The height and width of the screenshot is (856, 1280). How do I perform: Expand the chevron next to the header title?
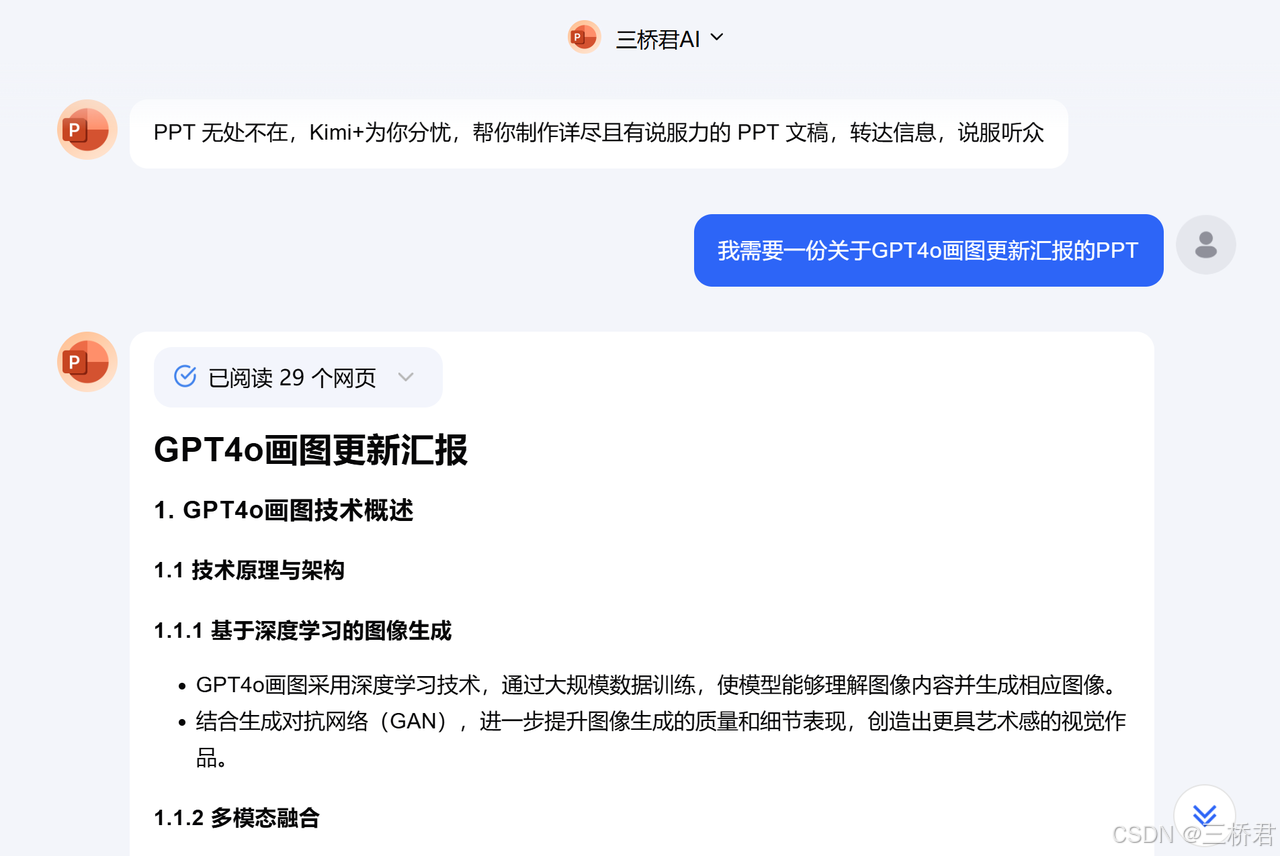coord(716,38)
